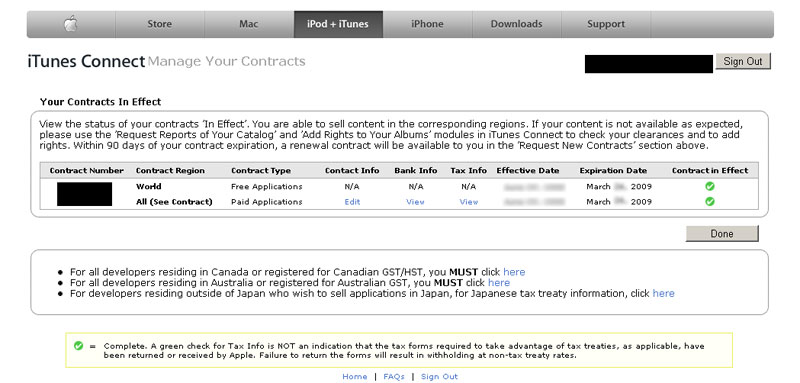Go to Home footer link
This screenshot has width=800, height=383.
pos(355,376)
